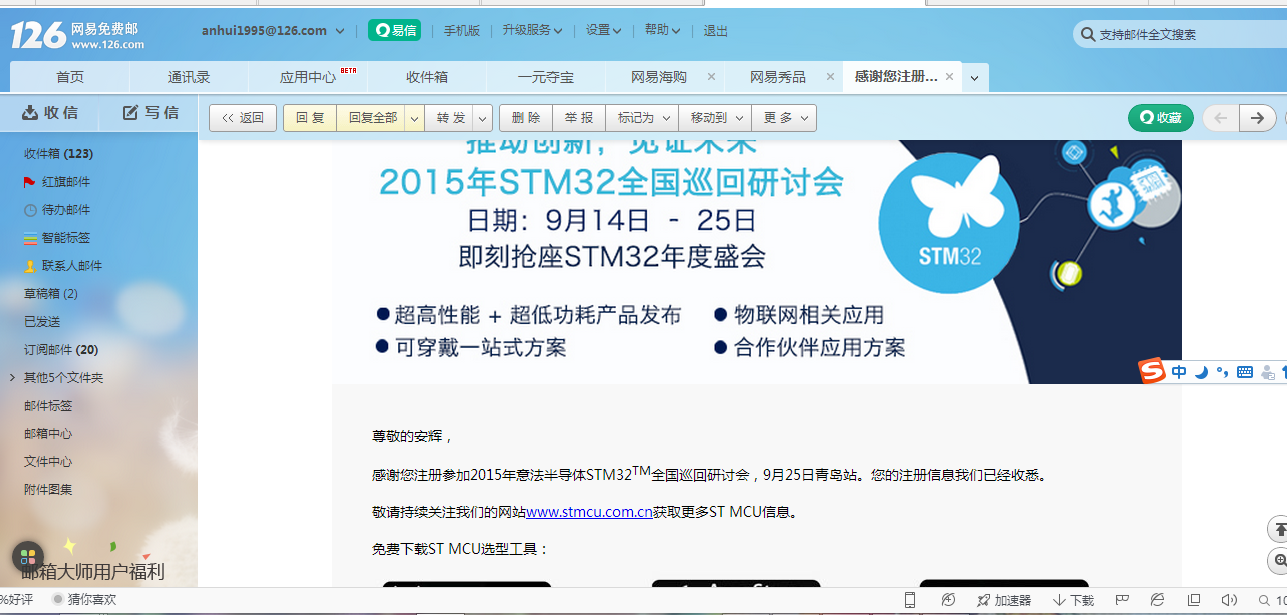Open the 一元夺宝 tab
This screenshot has height=615, width=1287.
pyautogui.click(x=546, y=77)
